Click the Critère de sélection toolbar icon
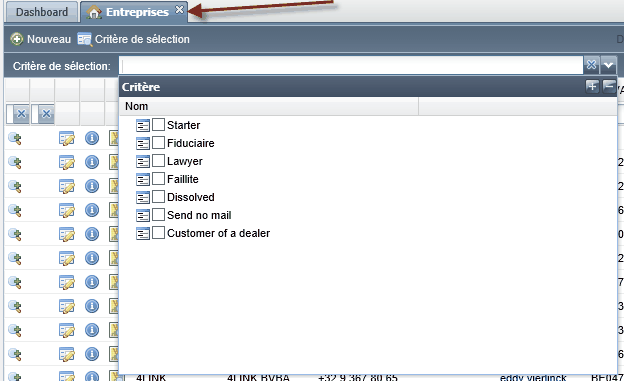Image resolution: width=624 pixels, height=381 pixels. [x=84, y=39]
